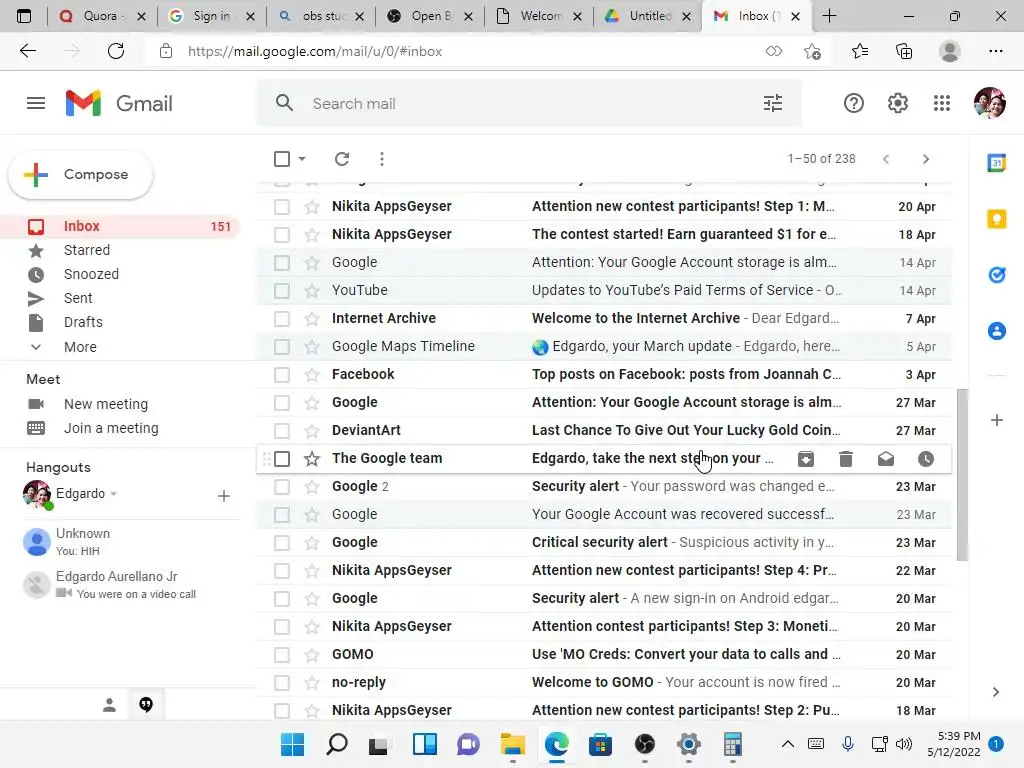Open the Google apps grid
1024x768 pixels.
pos(942,103)
